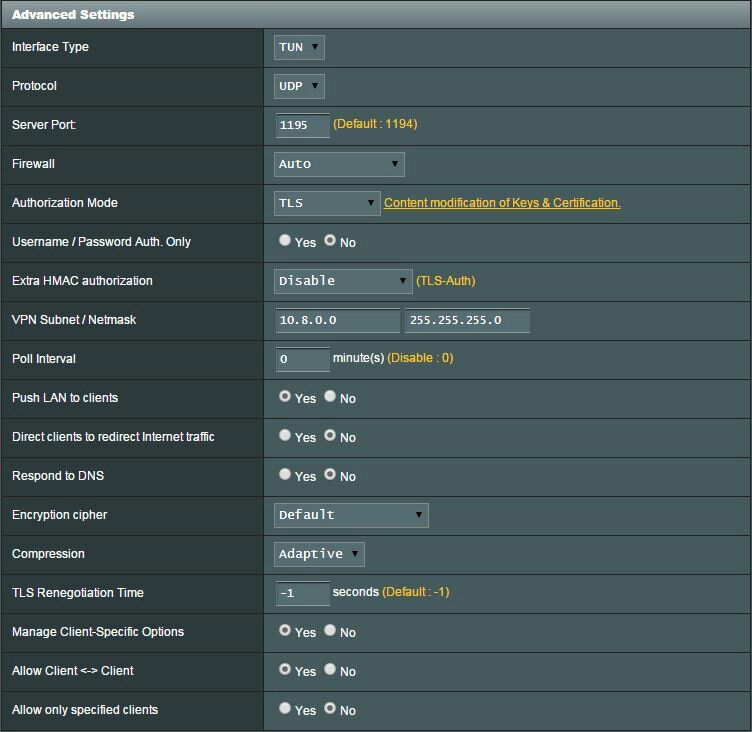Image resolution: width=752 pixels, height=732 pixels.
Task: Open the Compression Adaptive dropdown
Action: pos(319,554)
